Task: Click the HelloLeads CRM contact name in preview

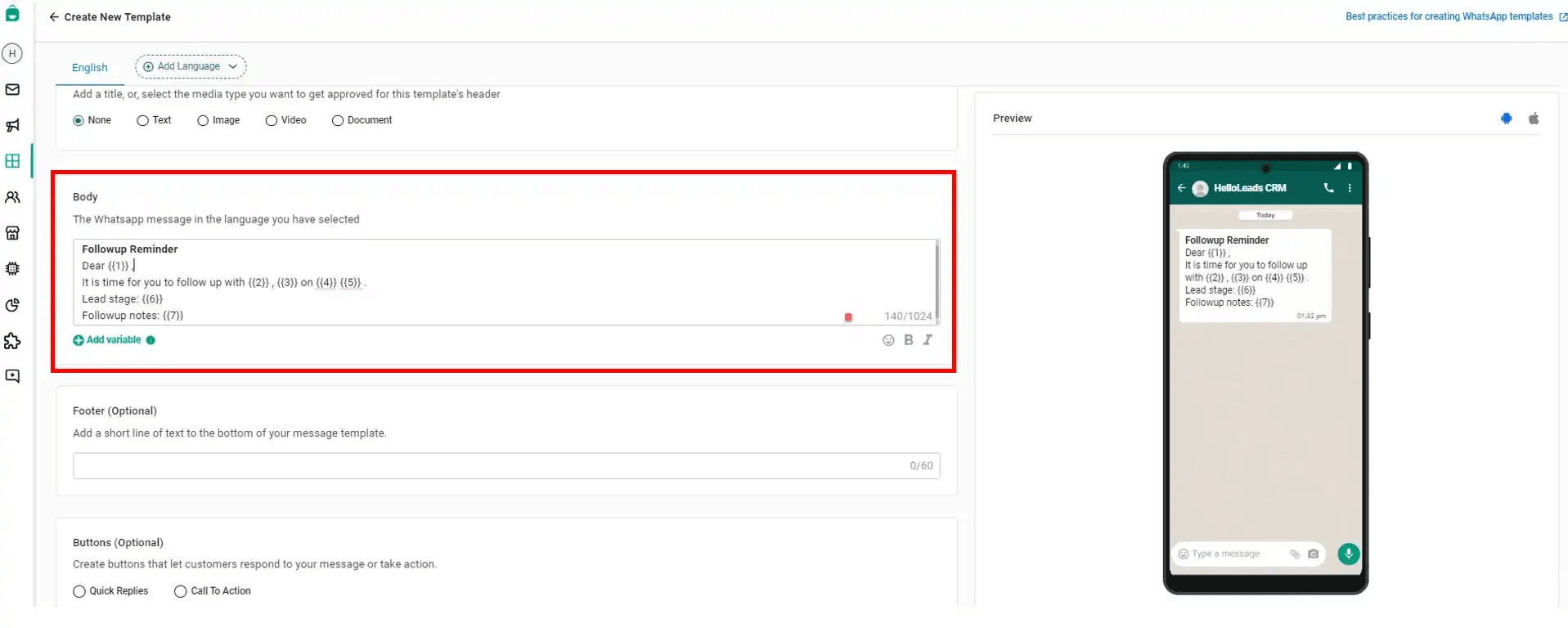Action: click(x=1250, y=188)
